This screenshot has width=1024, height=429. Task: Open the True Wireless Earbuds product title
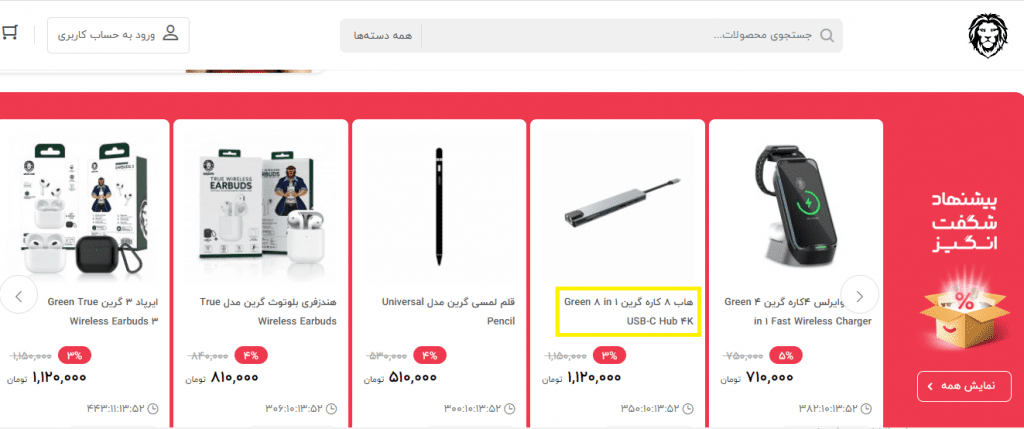click(268, 311)
